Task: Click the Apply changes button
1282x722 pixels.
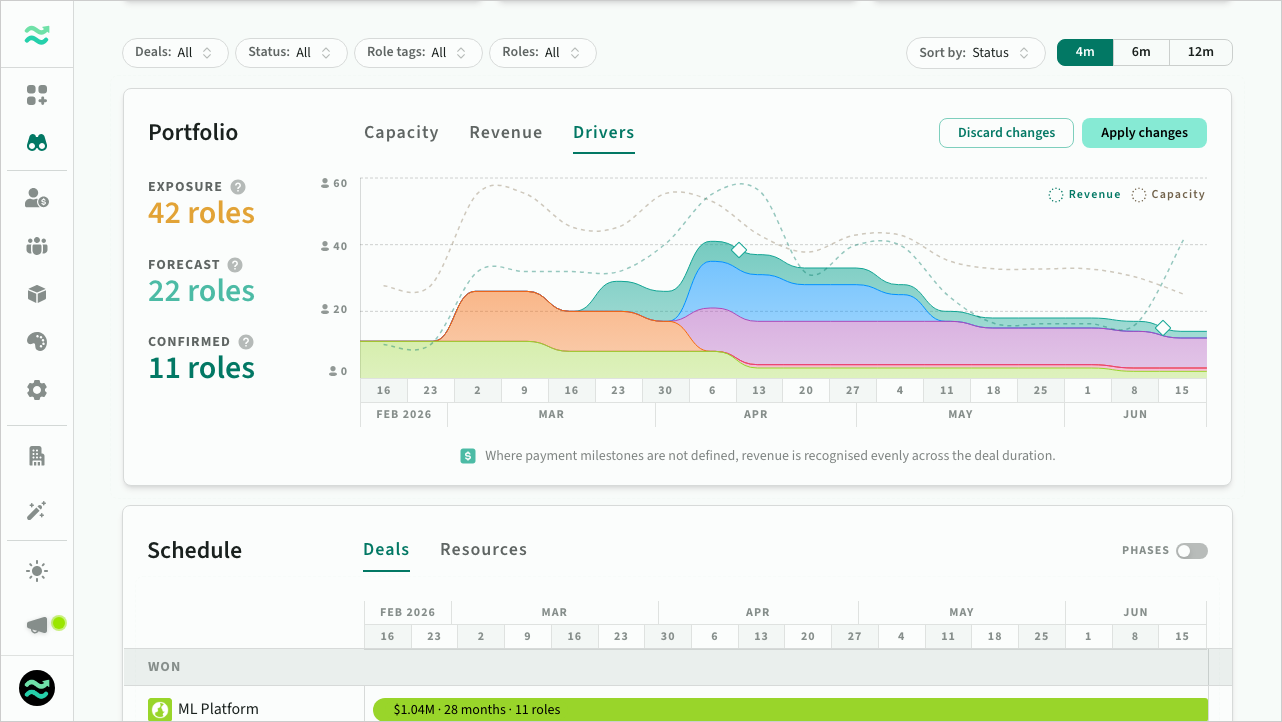Action: tap(1144, 133)
